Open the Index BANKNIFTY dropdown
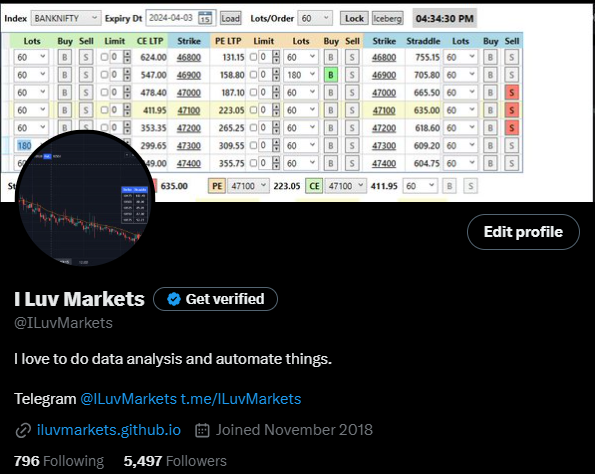The width and height of the screenshot is (595, 474). click(x=66, y=18)
